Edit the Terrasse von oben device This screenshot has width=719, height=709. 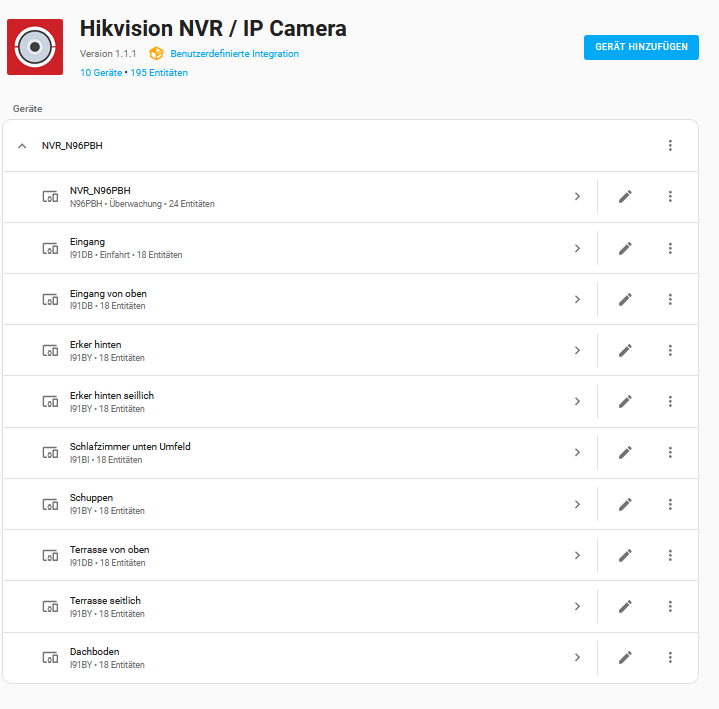point(625,555)
